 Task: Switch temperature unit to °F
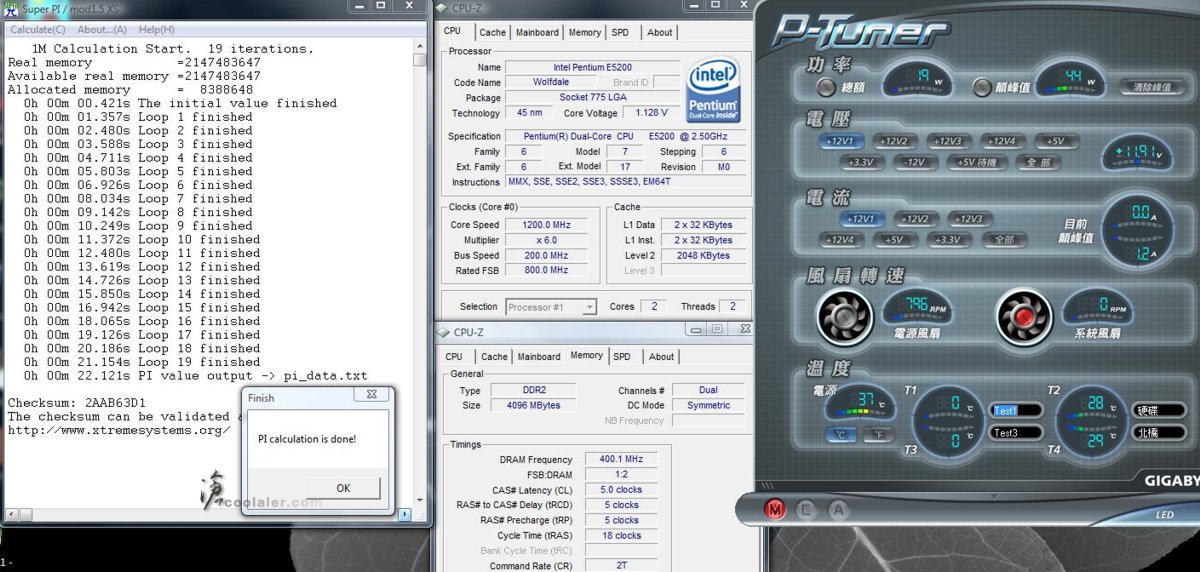click(x=877, y=435)
